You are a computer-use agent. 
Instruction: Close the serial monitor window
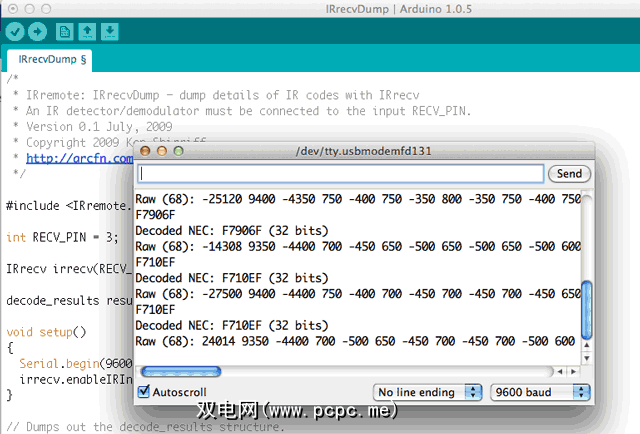click(145, 151)
